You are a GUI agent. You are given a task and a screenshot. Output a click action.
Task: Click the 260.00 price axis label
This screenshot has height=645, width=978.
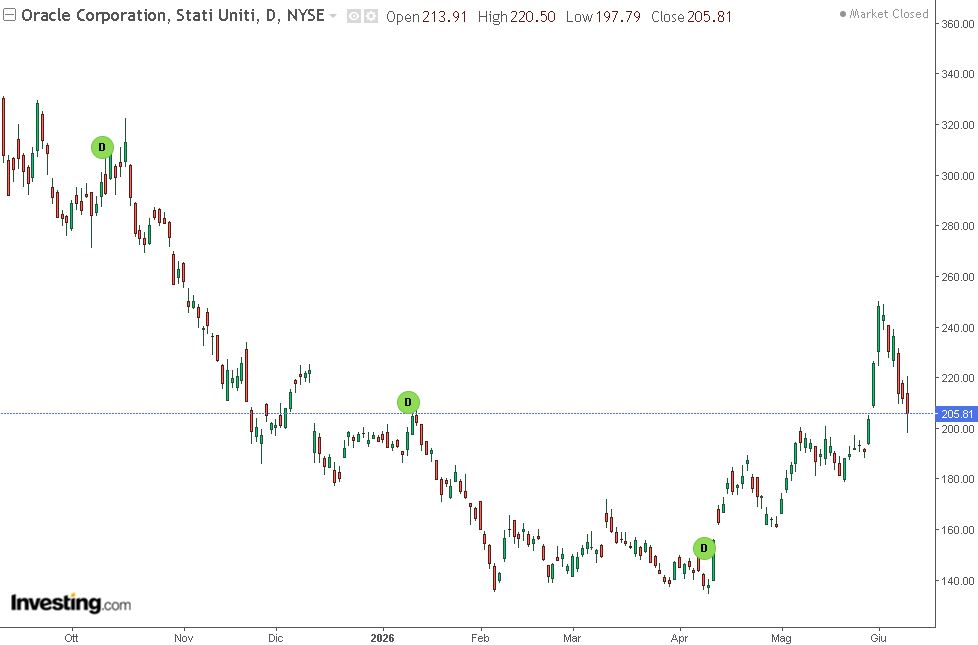coord(957,277)
